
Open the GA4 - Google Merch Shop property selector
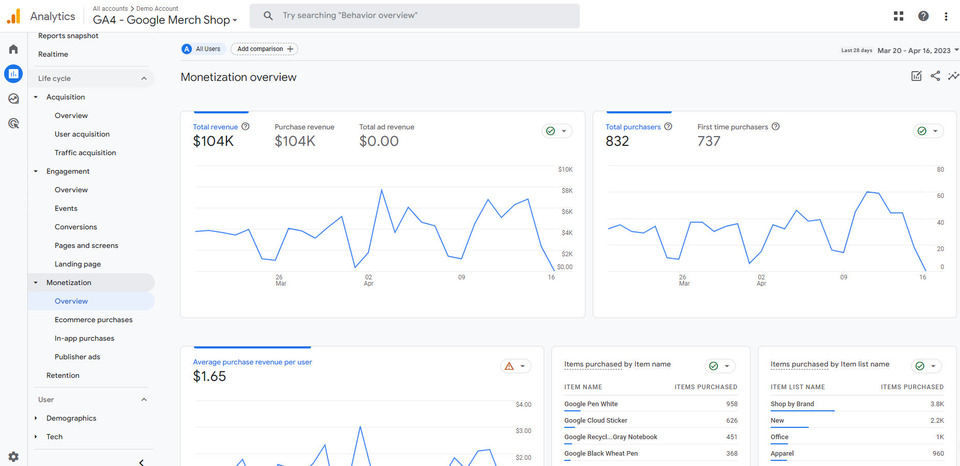tap(165, 20)
